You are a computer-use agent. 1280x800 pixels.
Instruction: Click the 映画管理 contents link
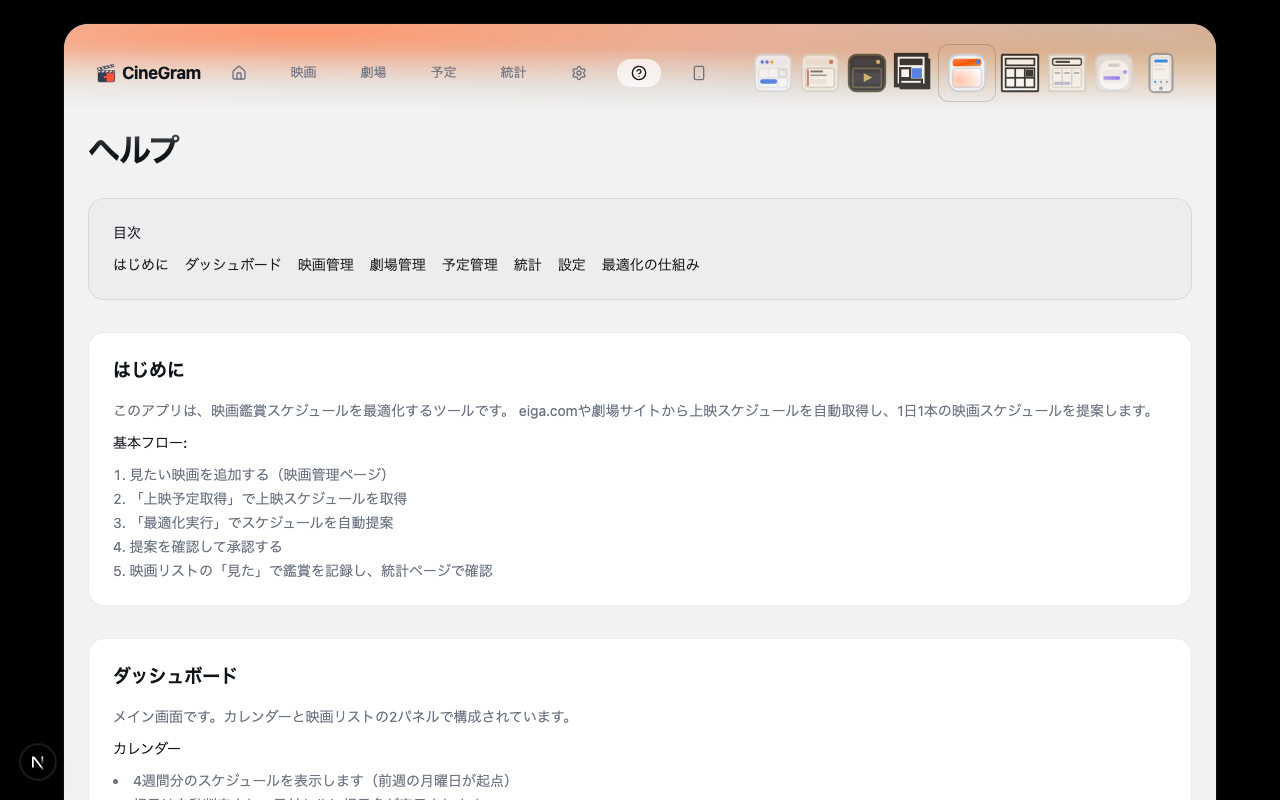point(326,265)
